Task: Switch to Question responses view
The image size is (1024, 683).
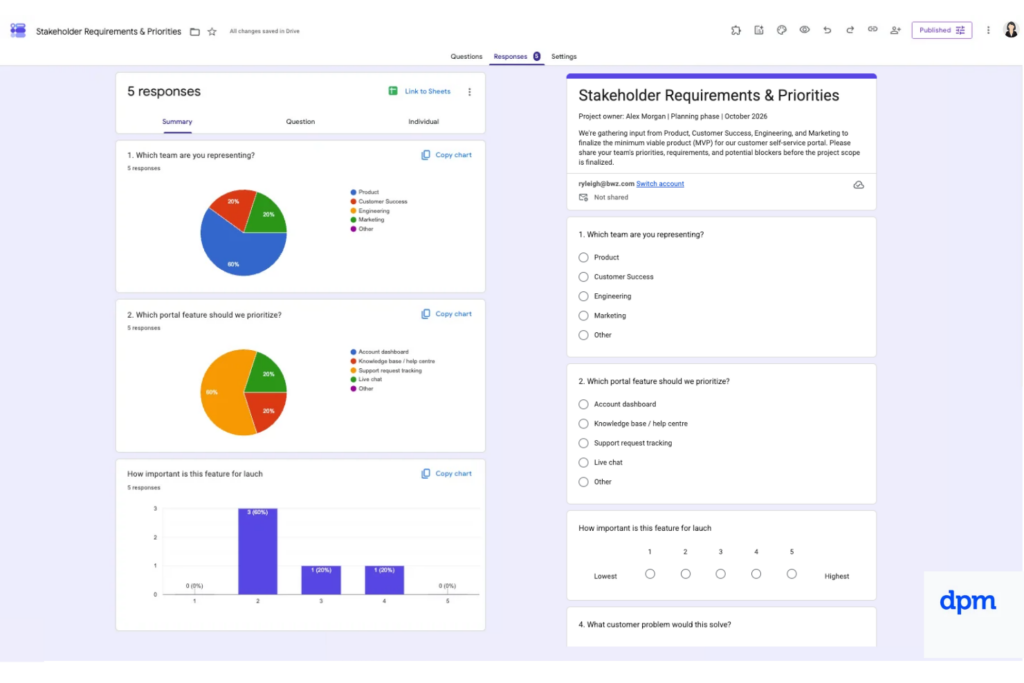Action: pyautogui.click(x=300, y=121)
